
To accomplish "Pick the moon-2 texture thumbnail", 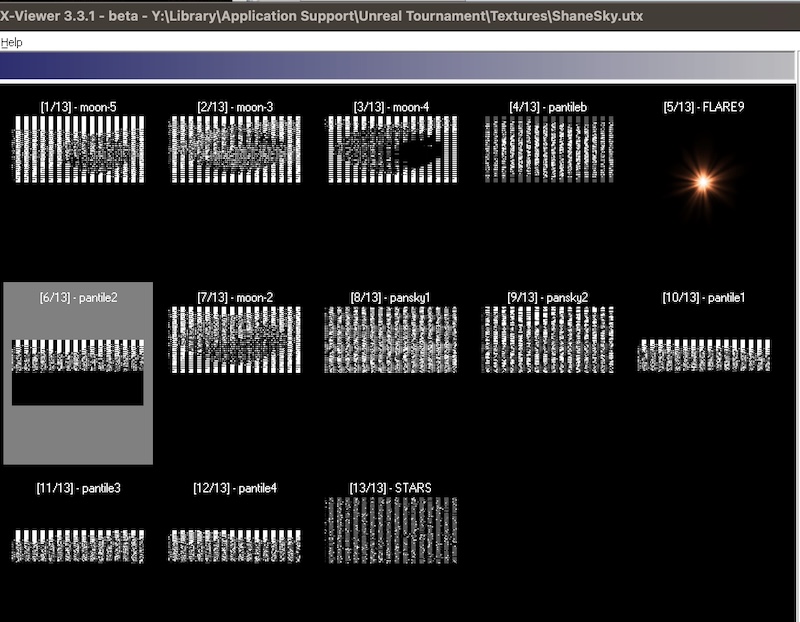I will pyautogui.click(x=235, y=340).
